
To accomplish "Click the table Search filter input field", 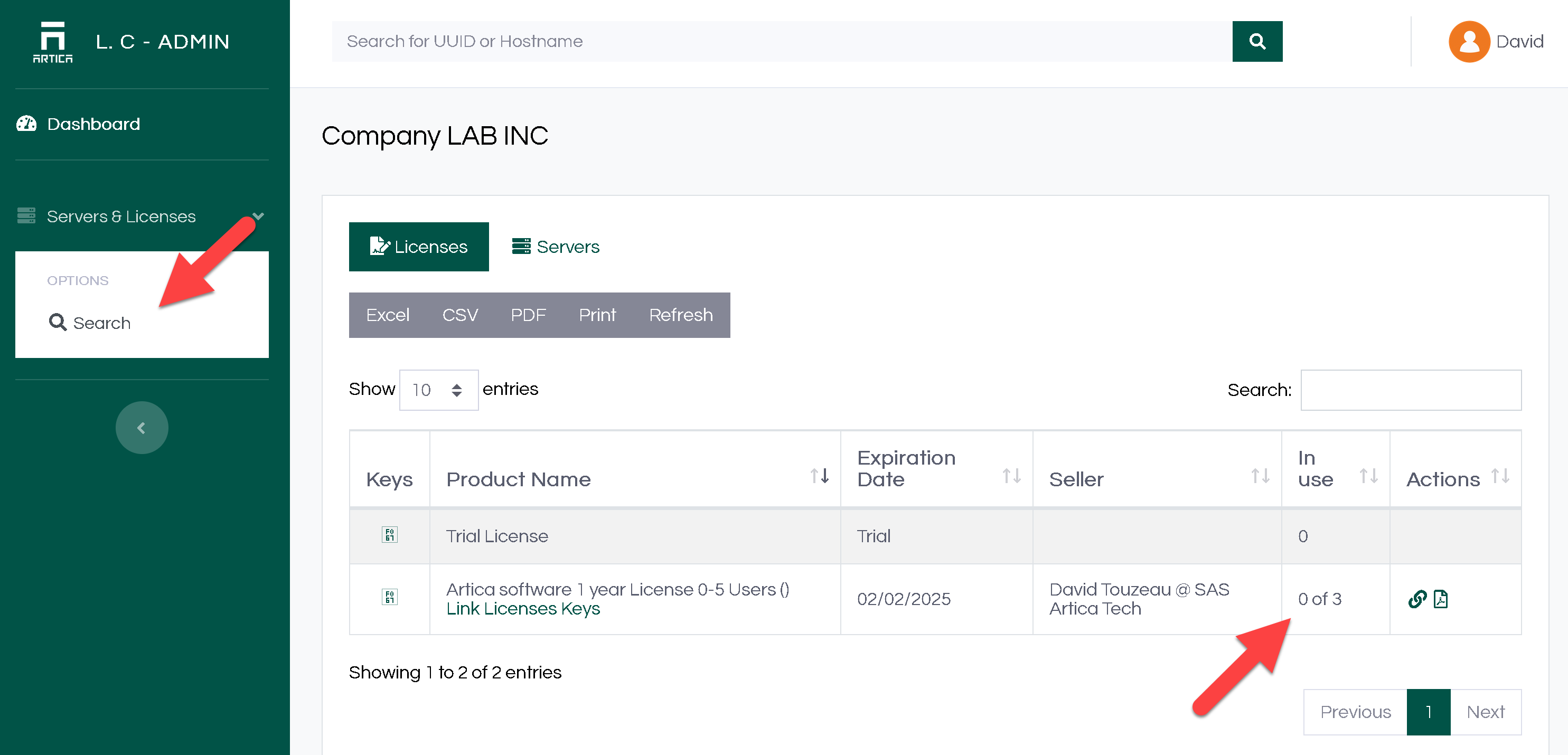I will pyautogui.click(x=1410, y=390).
